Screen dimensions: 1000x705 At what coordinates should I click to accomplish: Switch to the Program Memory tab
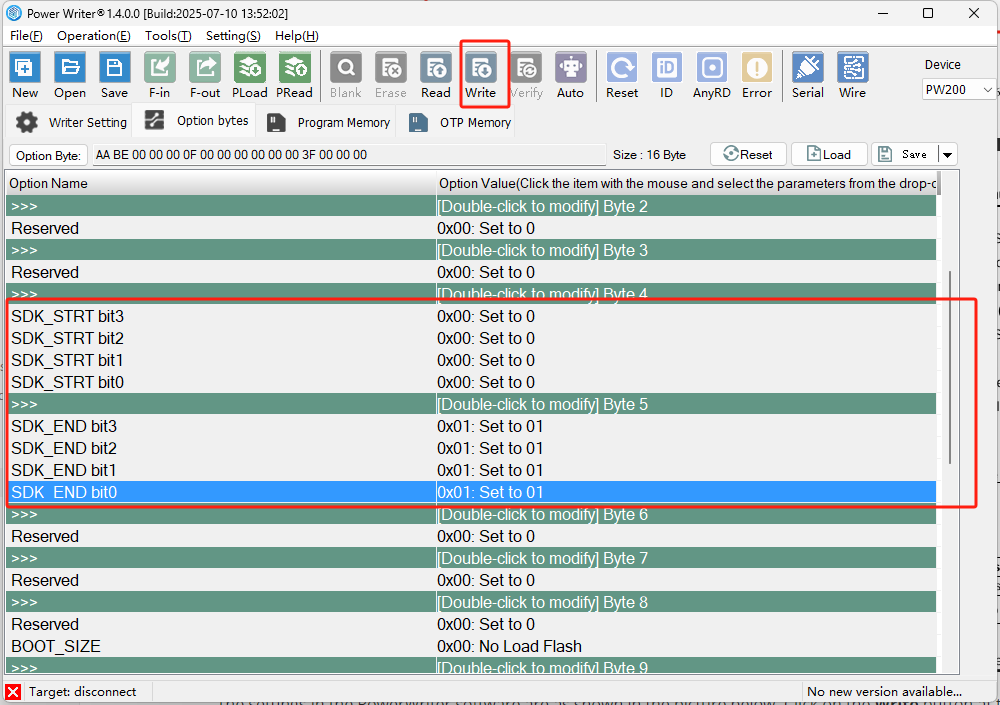tap(328, 122)
